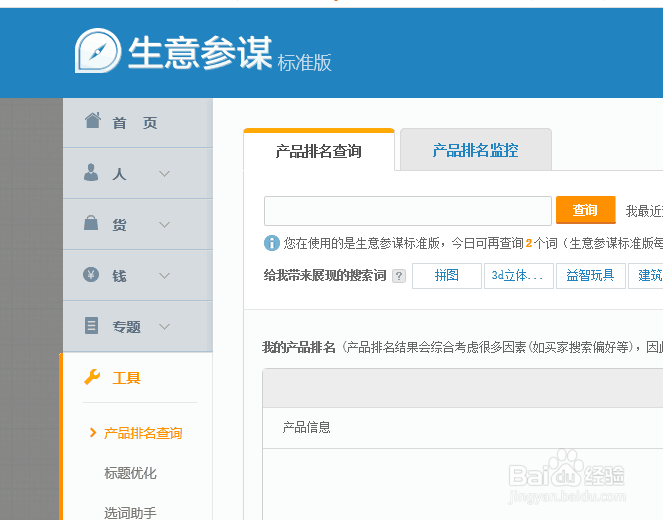
Task: Expand the 专题 menu chevron
Action: point(164,326)
